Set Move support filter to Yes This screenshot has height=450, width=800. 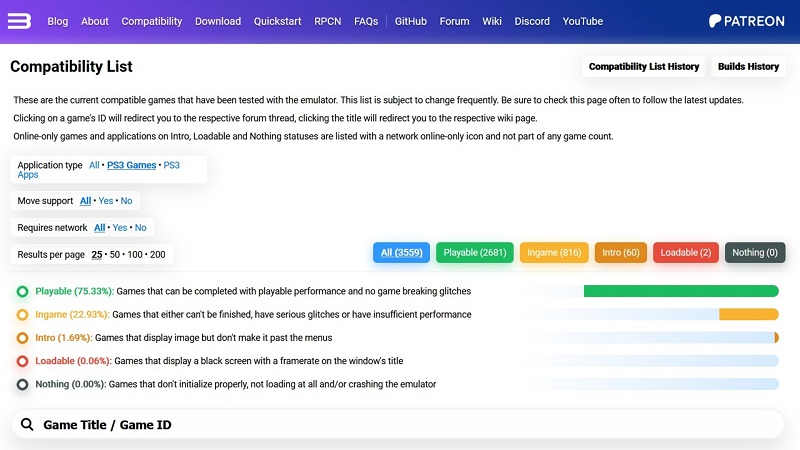pos(106,201)
